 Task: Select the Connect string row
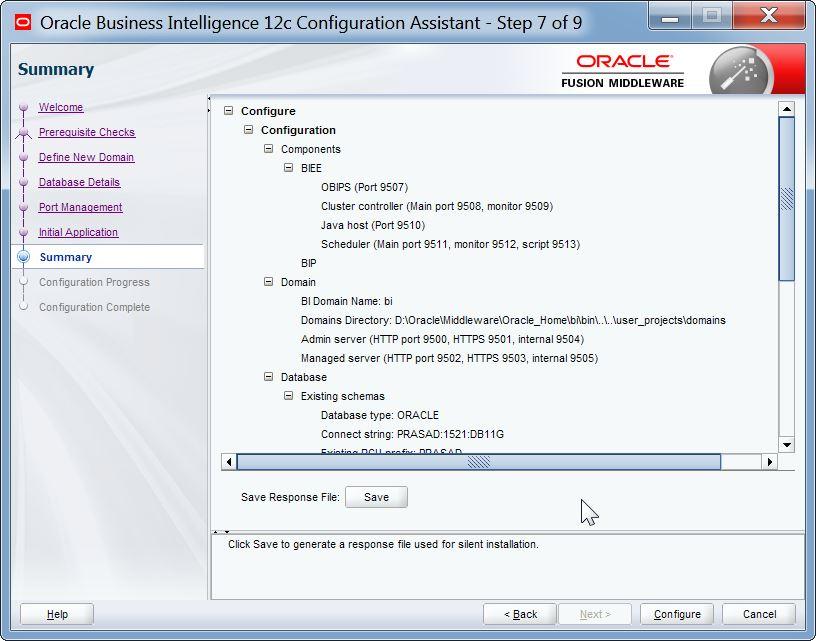pos(412,434)
